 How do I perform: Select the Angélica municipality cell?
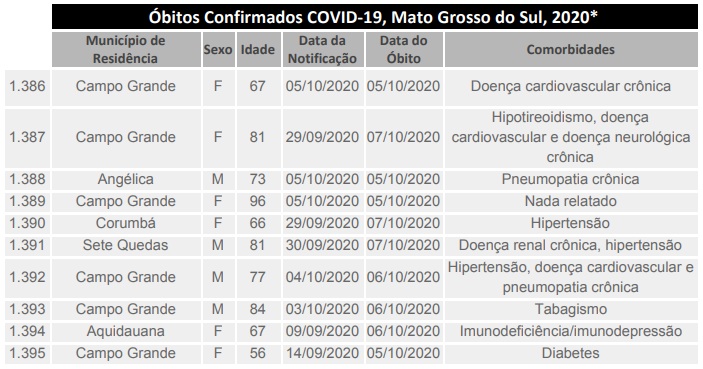click(x=126, y=179)
